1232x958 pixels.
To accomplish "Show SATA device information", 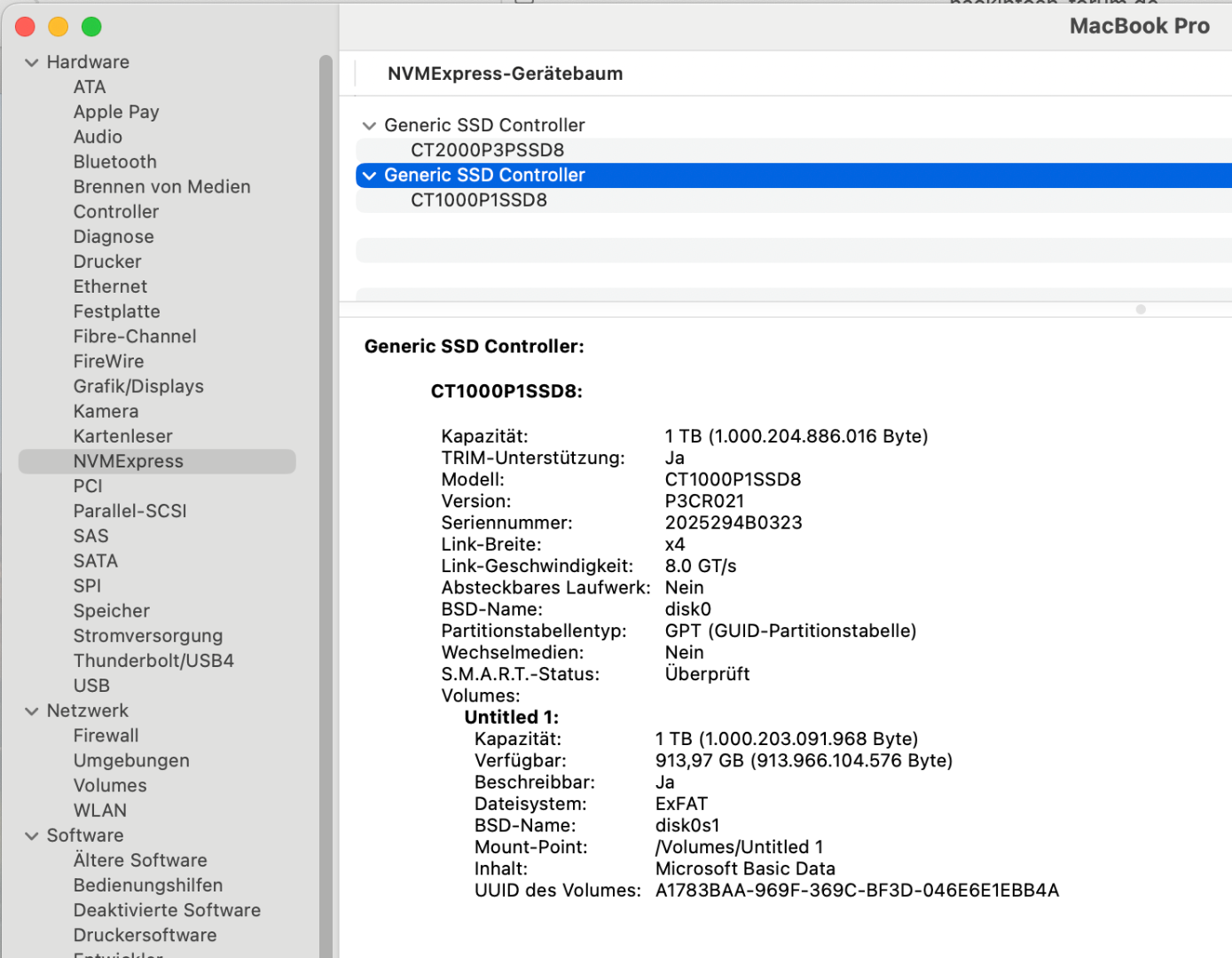I will point(95,561).
